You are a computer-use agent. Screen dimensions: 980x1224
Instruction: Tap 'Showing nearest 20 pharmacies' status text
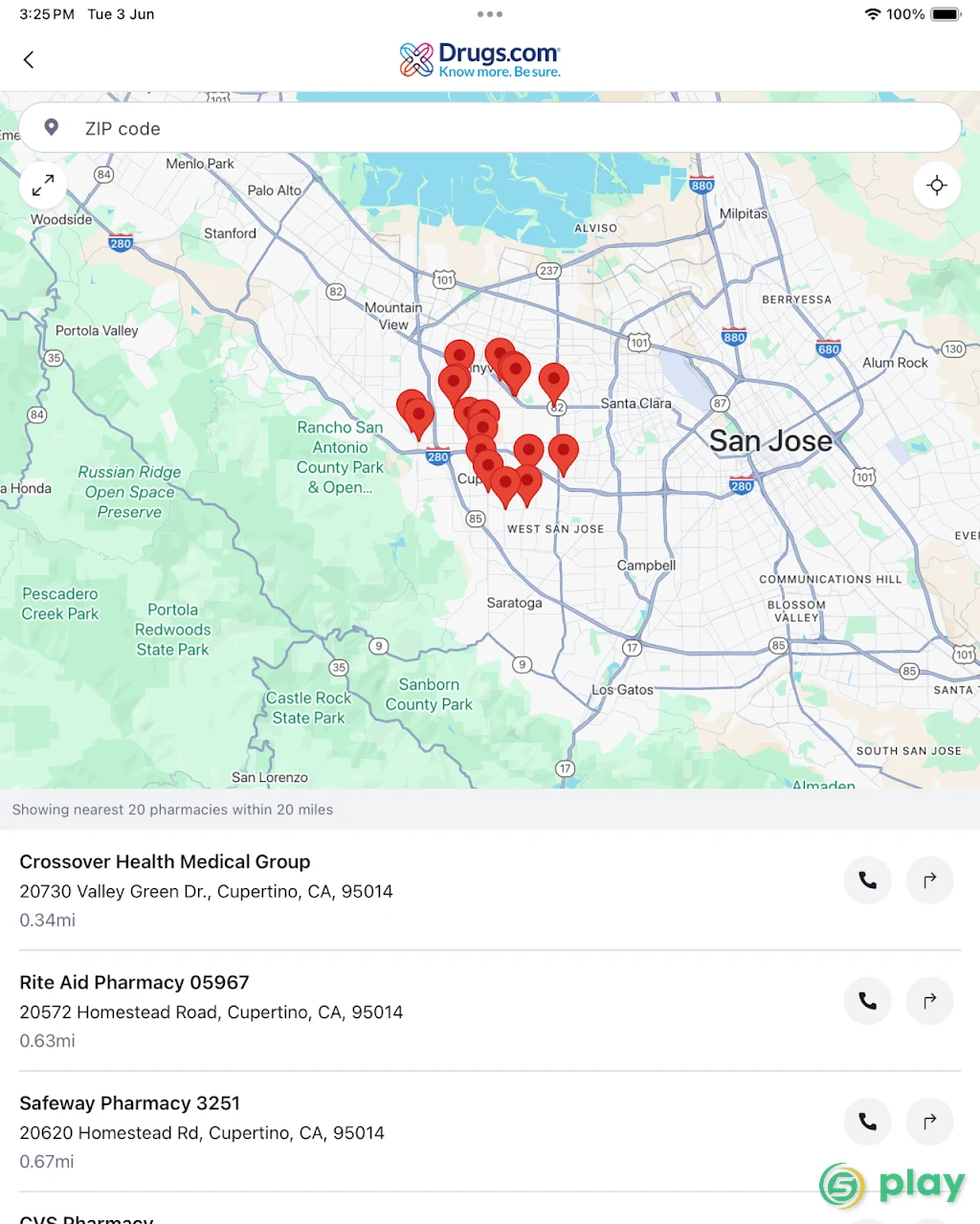(172, 810)
